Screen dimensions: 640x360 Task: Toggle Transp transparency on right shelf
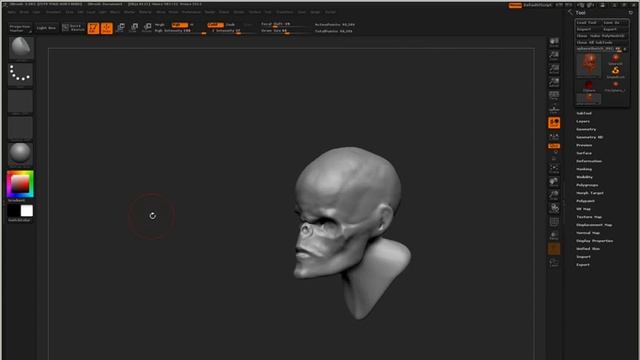(554, 236)
